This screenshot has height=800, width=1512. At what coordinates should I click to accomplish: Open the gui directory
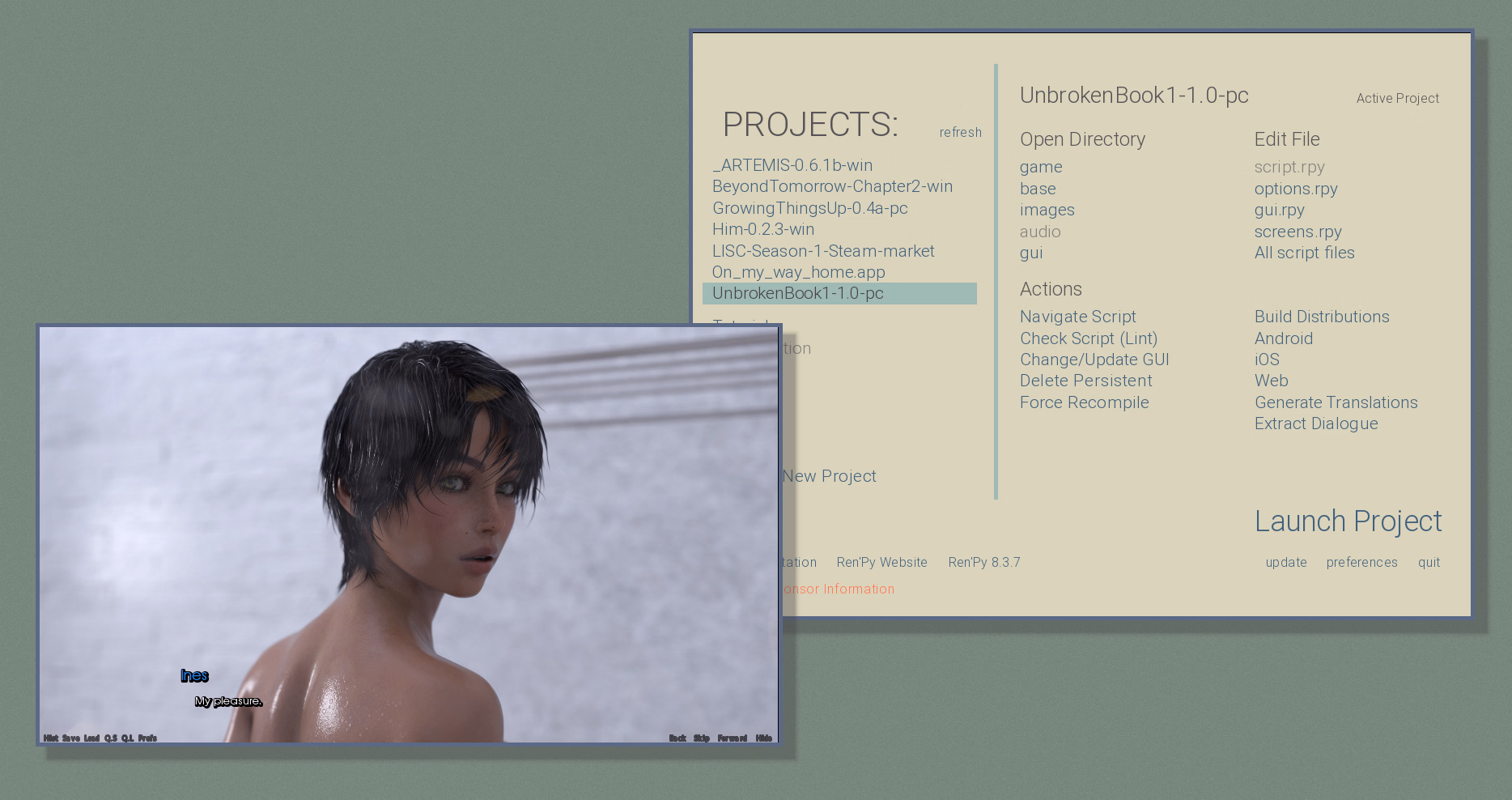click(1031, 253)
